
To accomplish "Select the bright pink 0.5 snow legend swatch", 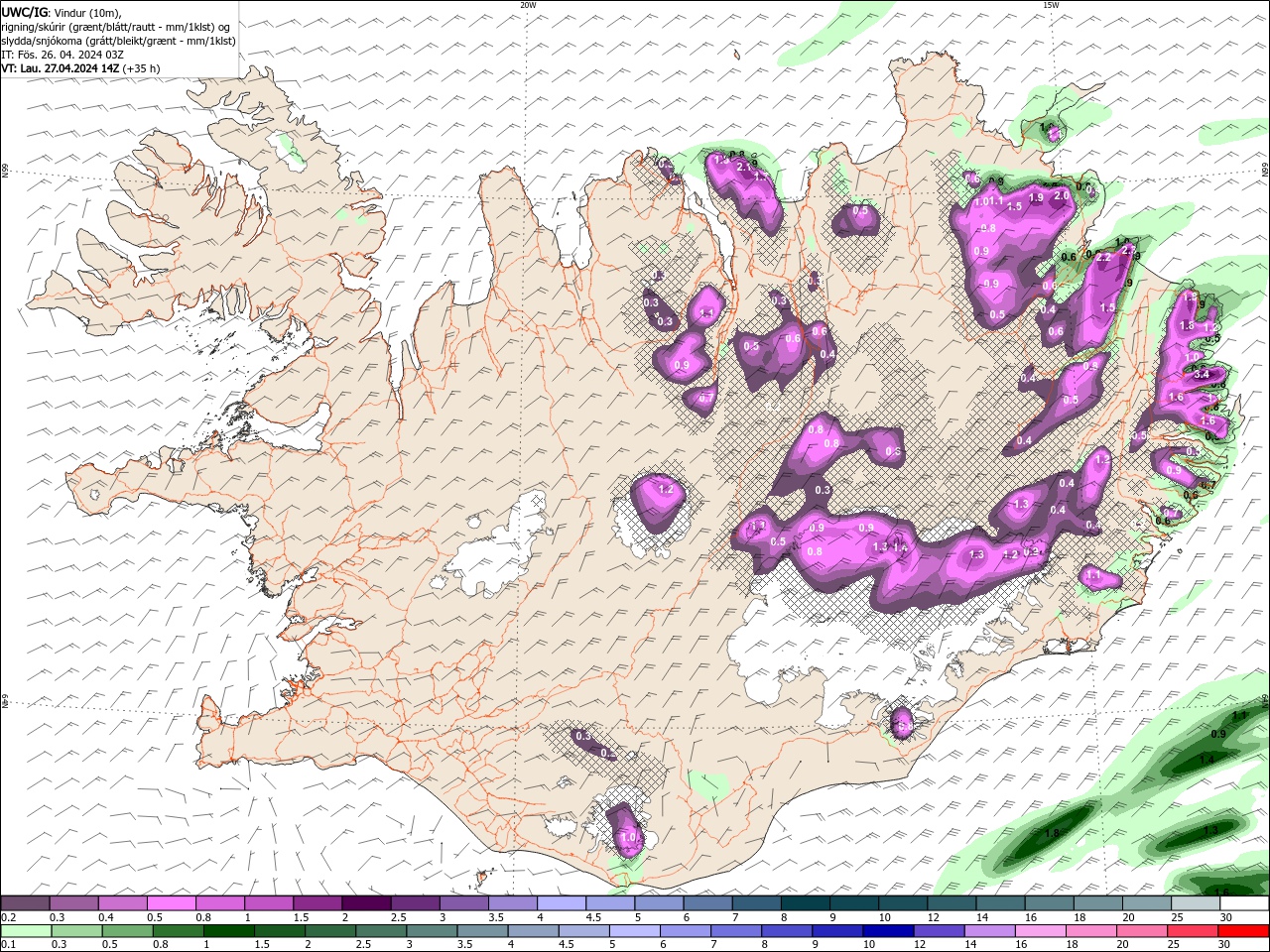I will coord(171,903).
